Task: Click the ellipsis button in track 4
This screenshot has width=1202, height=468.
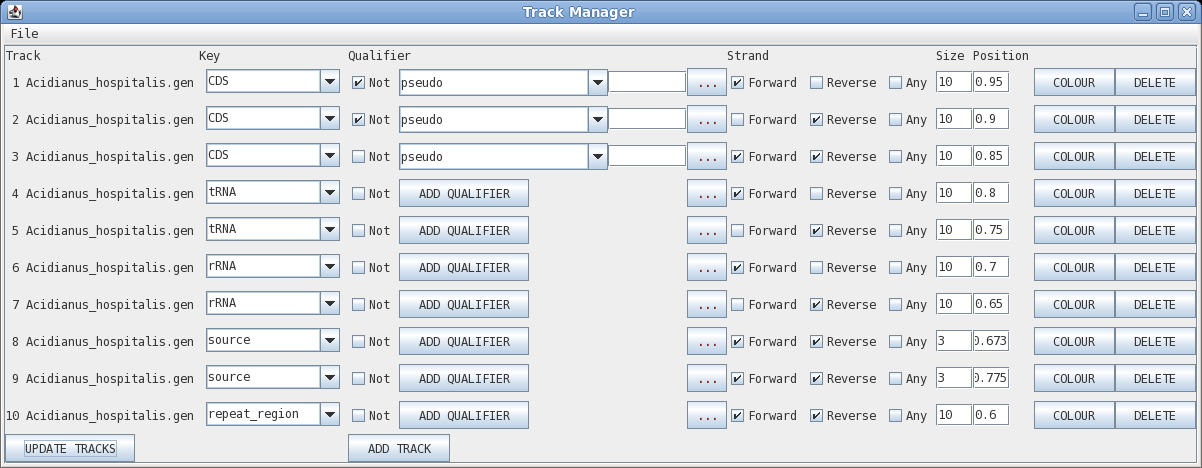Action: (706, 194)
